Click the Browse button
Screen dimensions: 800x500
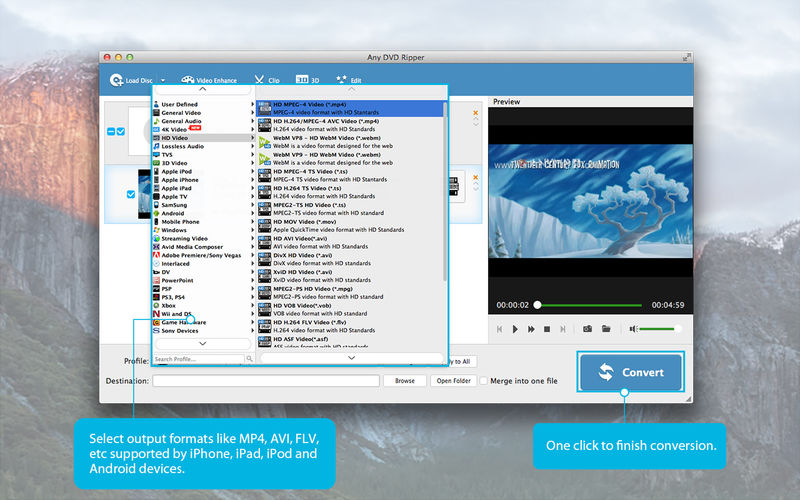(405, 381)
